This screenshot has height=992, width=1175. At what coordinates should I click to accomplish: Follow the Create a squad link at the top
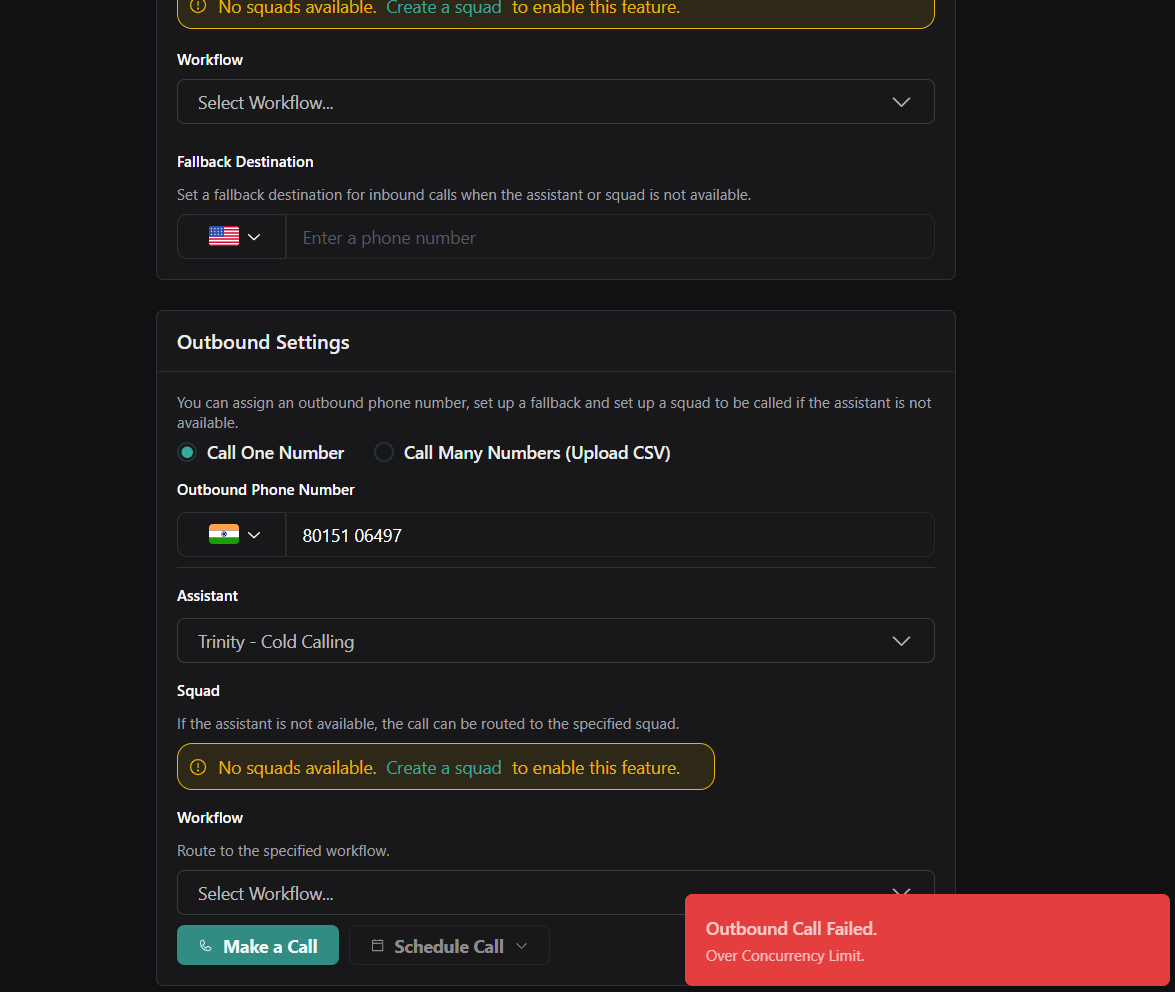tap(443, 8)
